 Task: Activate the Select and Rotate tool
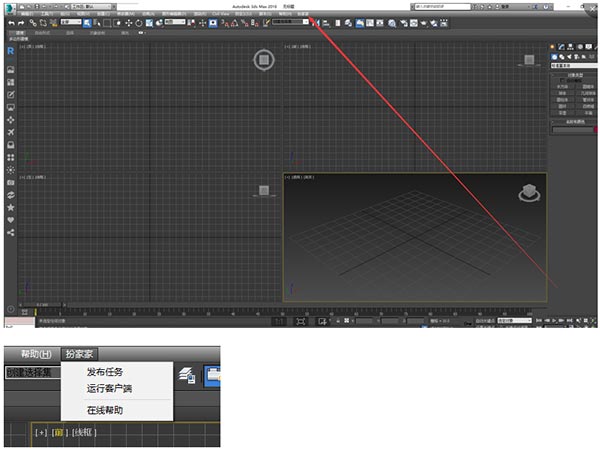pos(139,23)
